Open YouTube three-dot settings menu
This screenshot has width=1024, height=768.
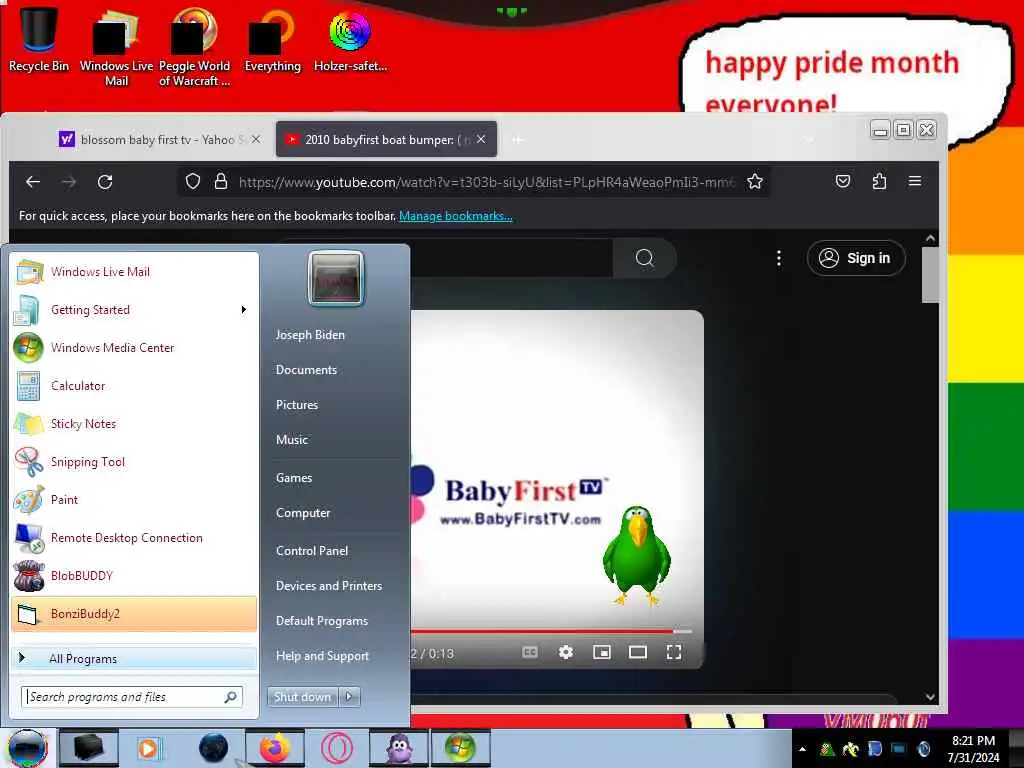[778, 258]
